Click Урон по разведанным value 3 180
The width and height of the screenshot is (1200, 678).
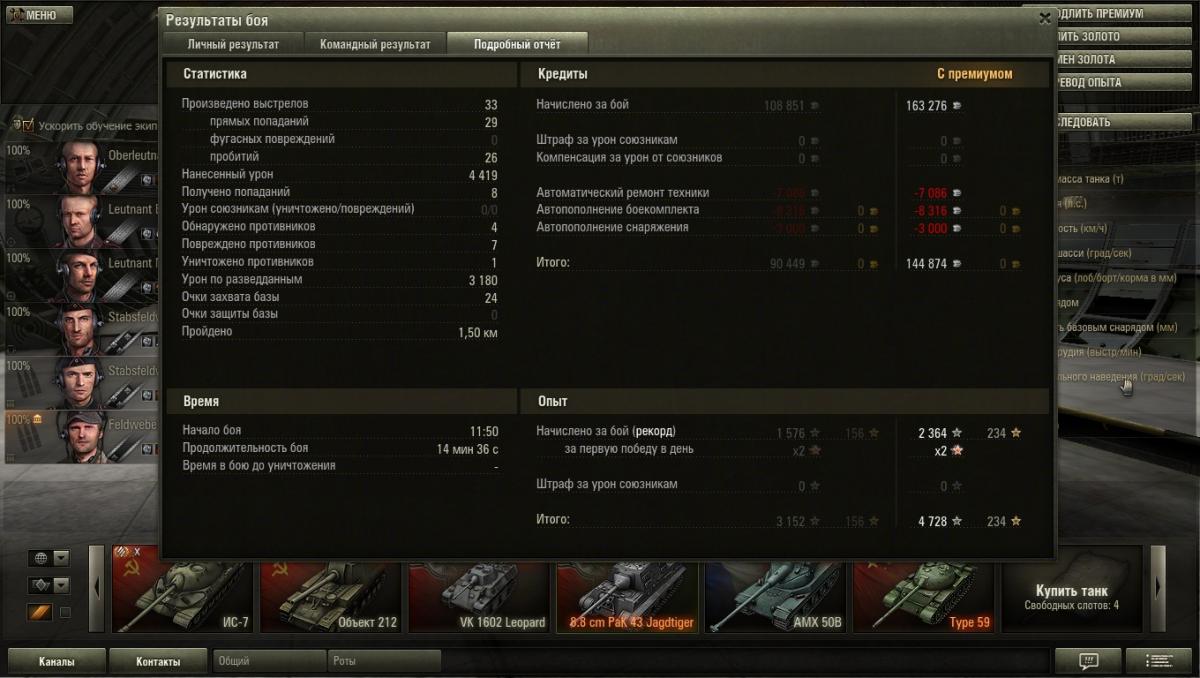pyautogui.click(x=482, y=280)
